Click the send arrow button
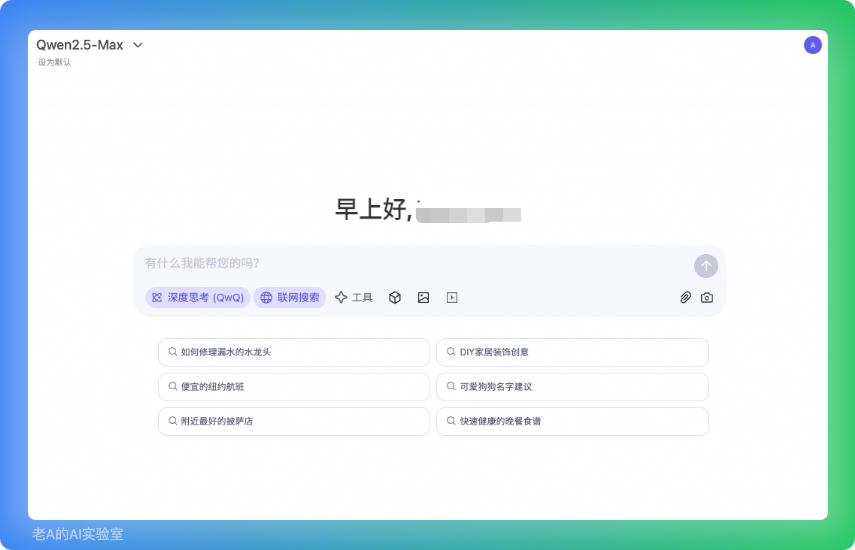Image resolution: width=855 pixels, height=550 pixels. [x=706, y=266]
